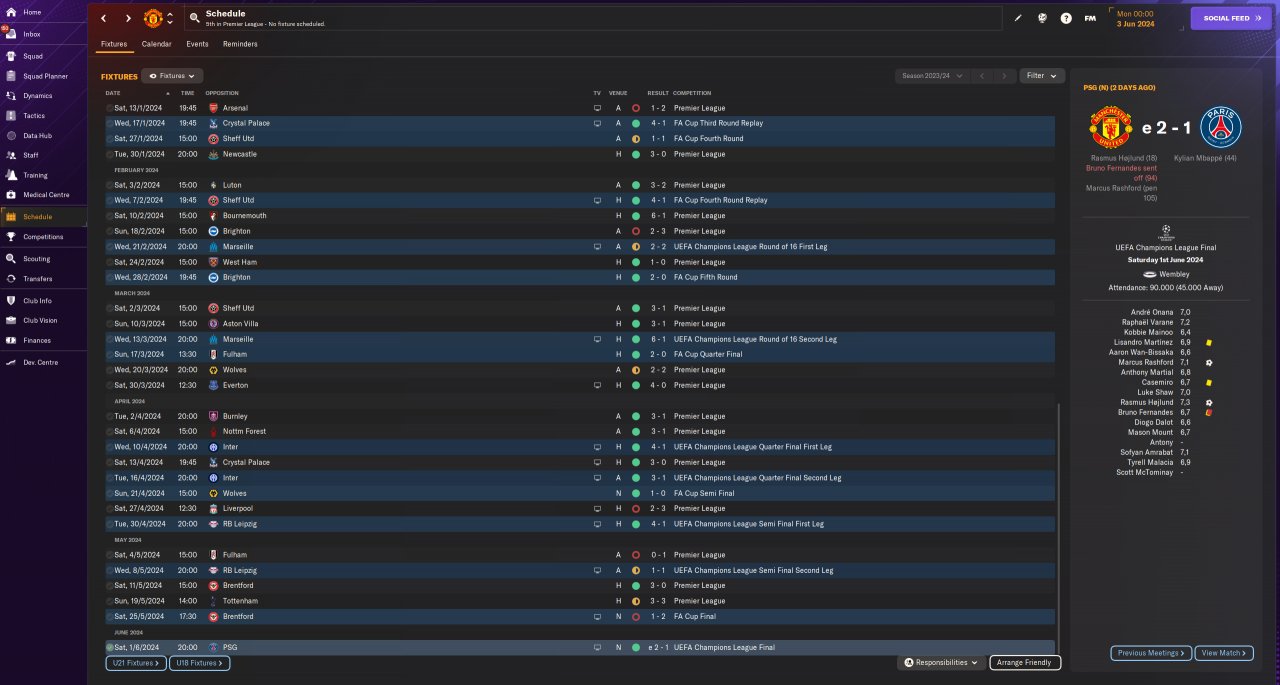Open Dynamics in the sidebar
Screen dimensions: 1280x685
[37, 96]
